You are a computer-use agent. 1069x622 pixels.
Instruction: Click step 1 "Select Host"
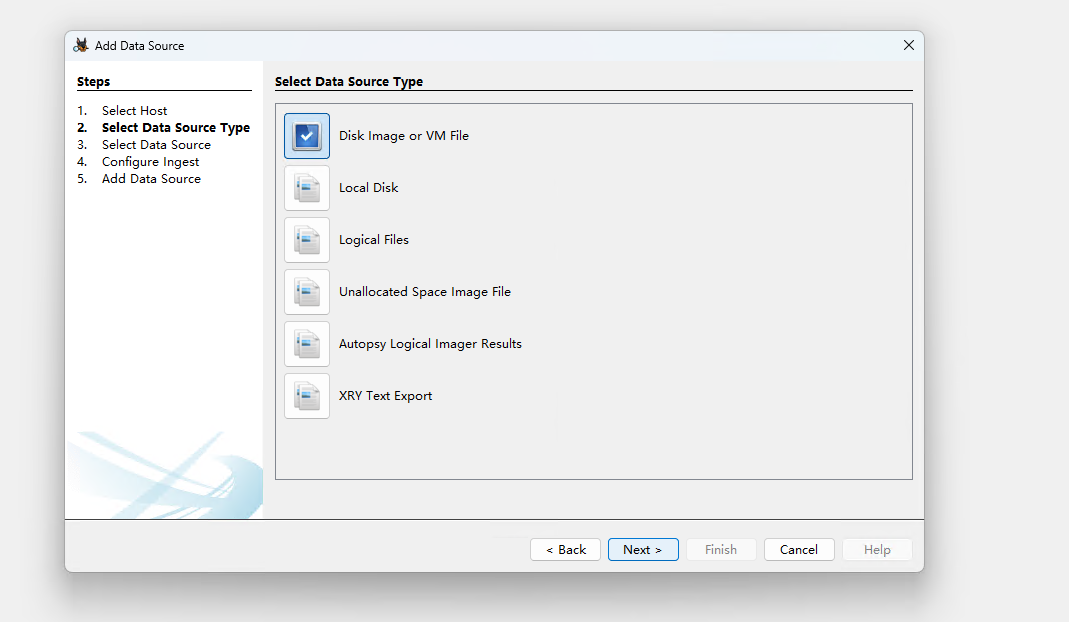(x=134, y=110)
